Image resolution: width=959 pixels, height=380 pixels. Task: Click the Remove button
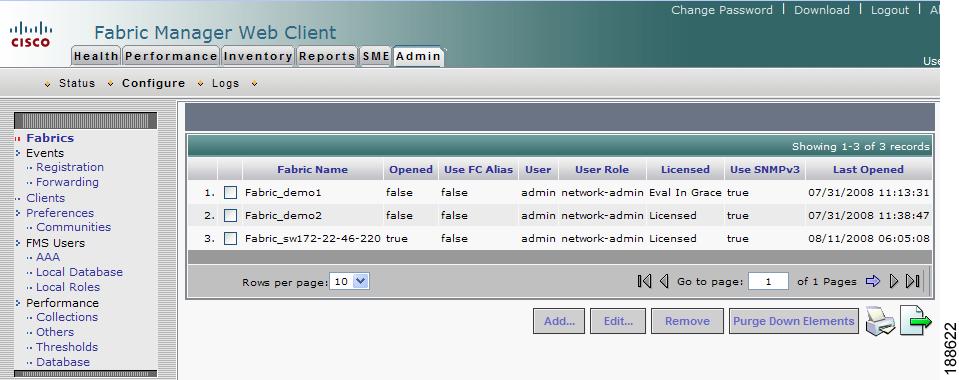pyautogui.click(x=687, y=321)
